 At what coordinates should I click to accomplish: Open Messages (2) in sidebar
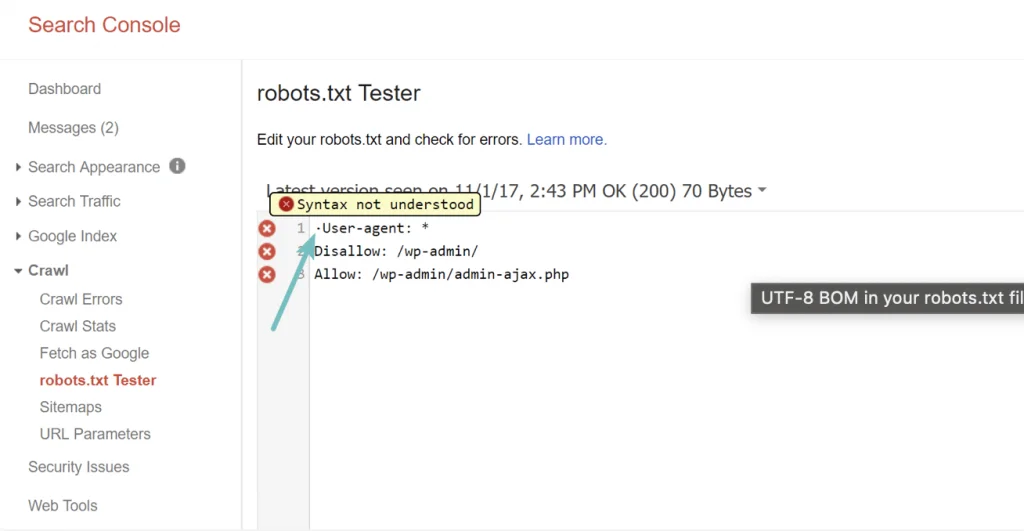[x=73, y=128]
